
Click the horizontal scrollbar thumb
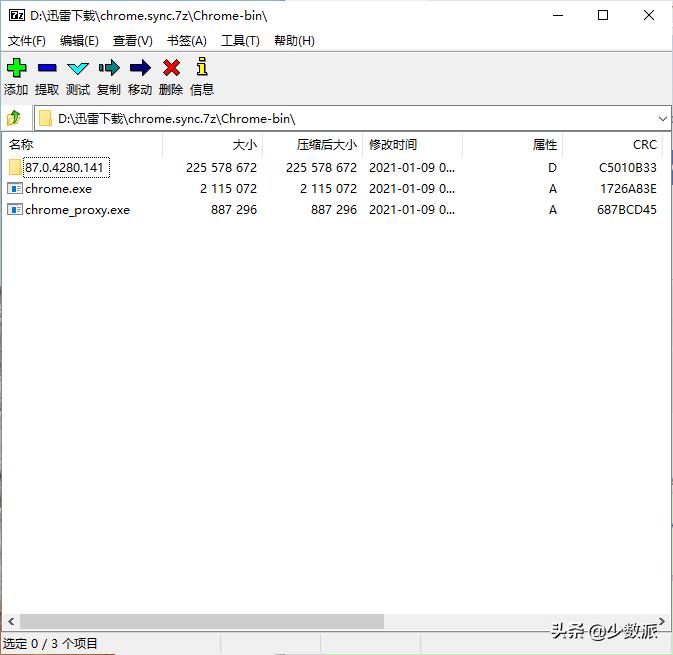pyautogui.click(x=202, y=621)
